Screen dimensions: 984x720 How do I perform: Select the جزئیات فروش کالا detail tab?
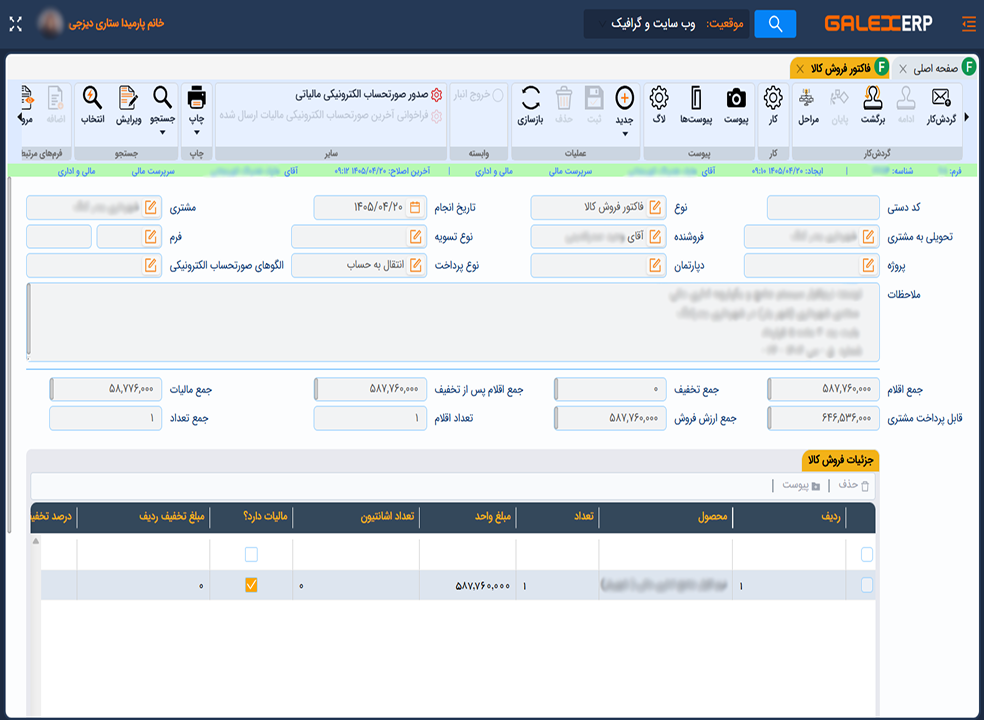(x=840, y=460)
